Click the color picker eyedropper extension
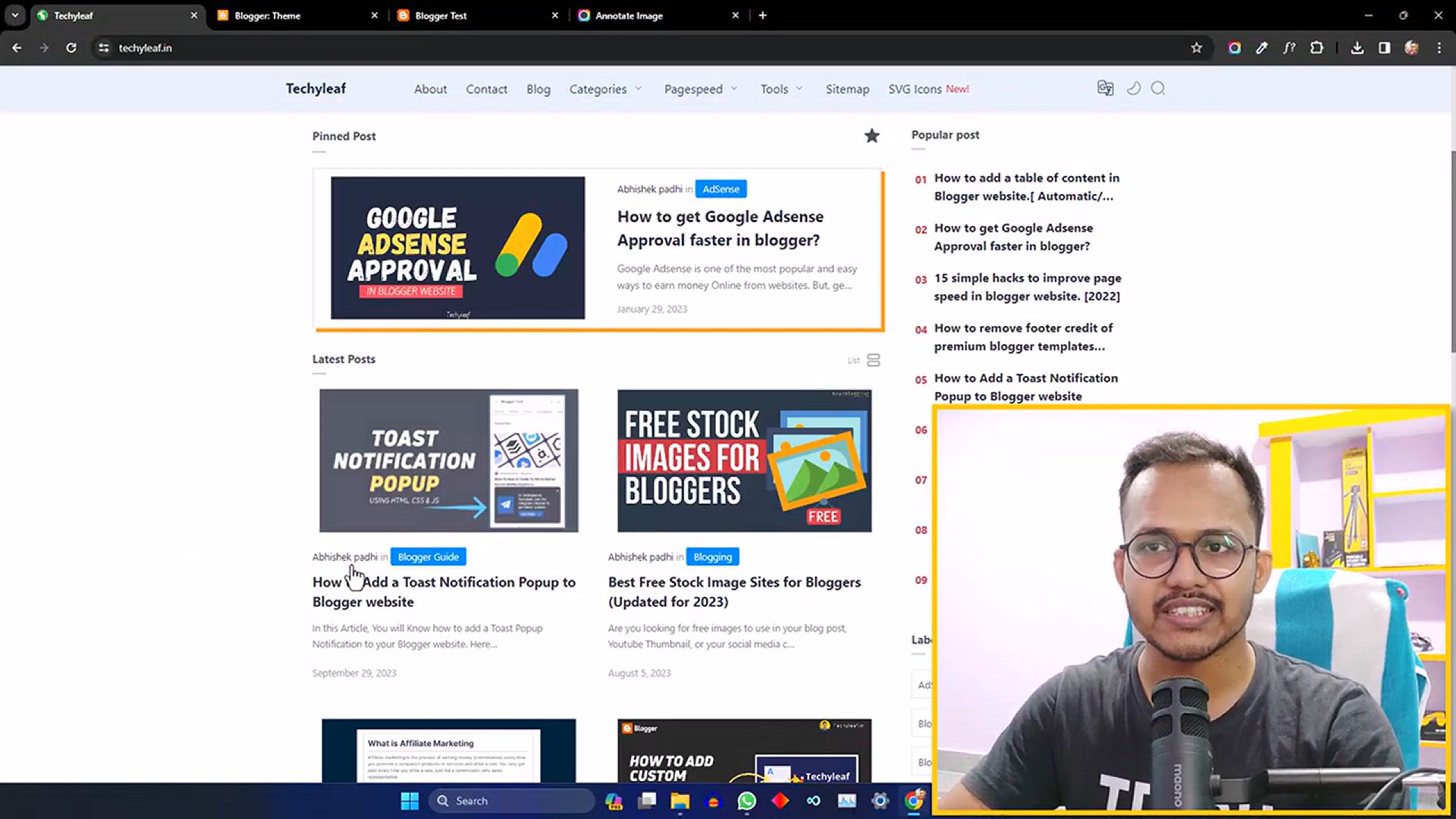Screen dimensions: 1456x819 [1262, 48]
